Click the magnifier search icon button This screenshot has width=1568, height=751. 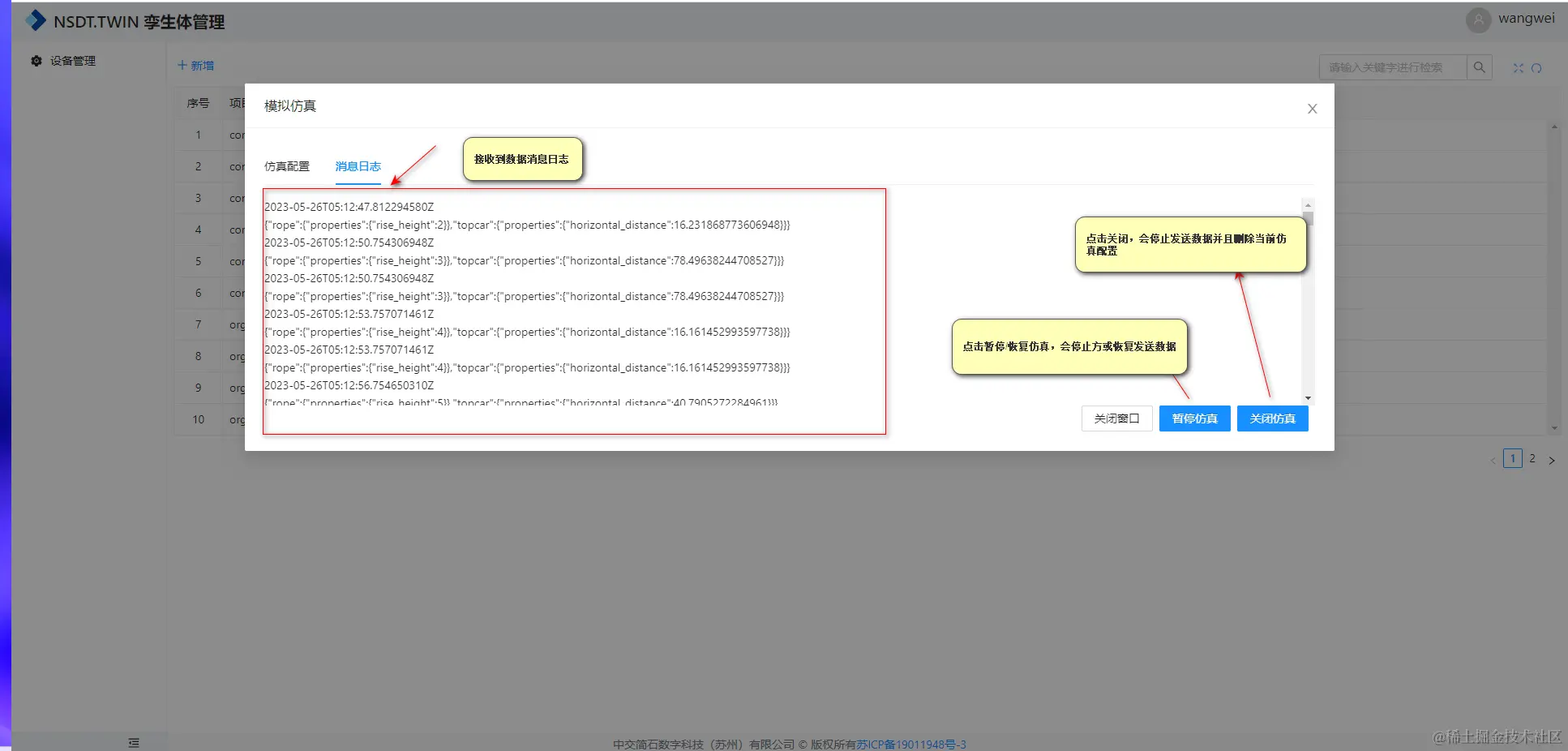pos(1479,67)
